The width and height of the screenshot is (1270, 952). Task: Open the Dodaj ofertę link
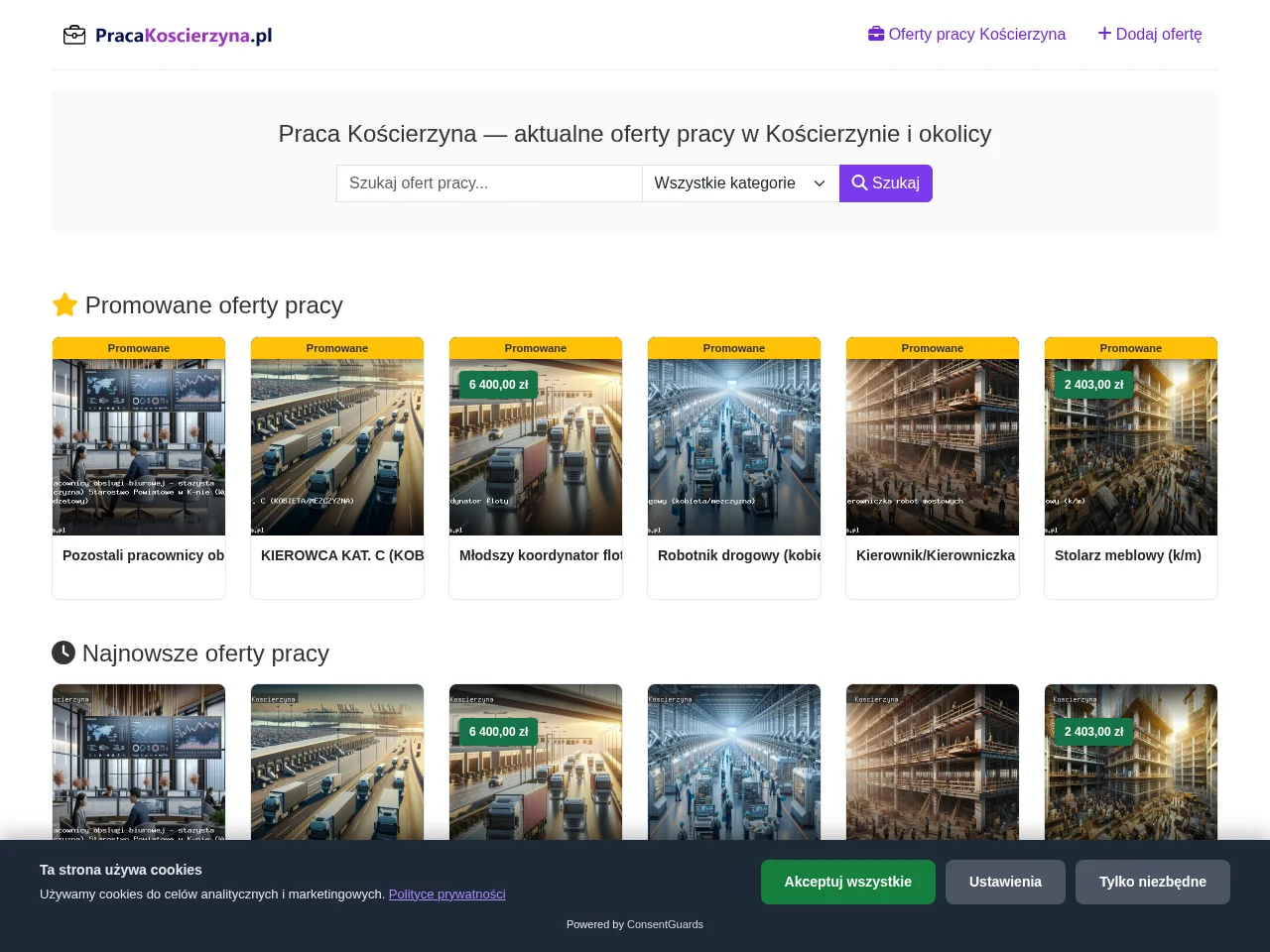1150,34
